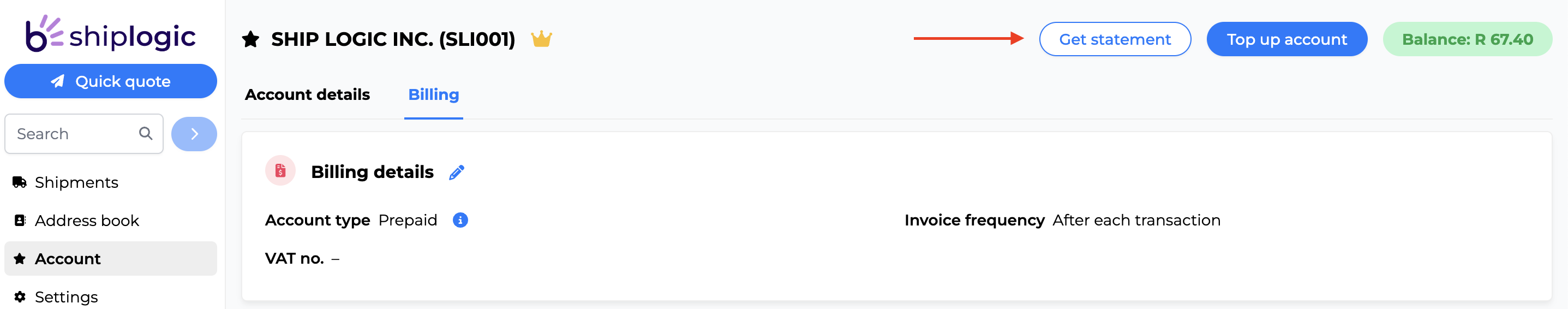This screenshot has width=1568, height=309.
Task: Click the red billing document icon
Action: (x=280, y=171)
